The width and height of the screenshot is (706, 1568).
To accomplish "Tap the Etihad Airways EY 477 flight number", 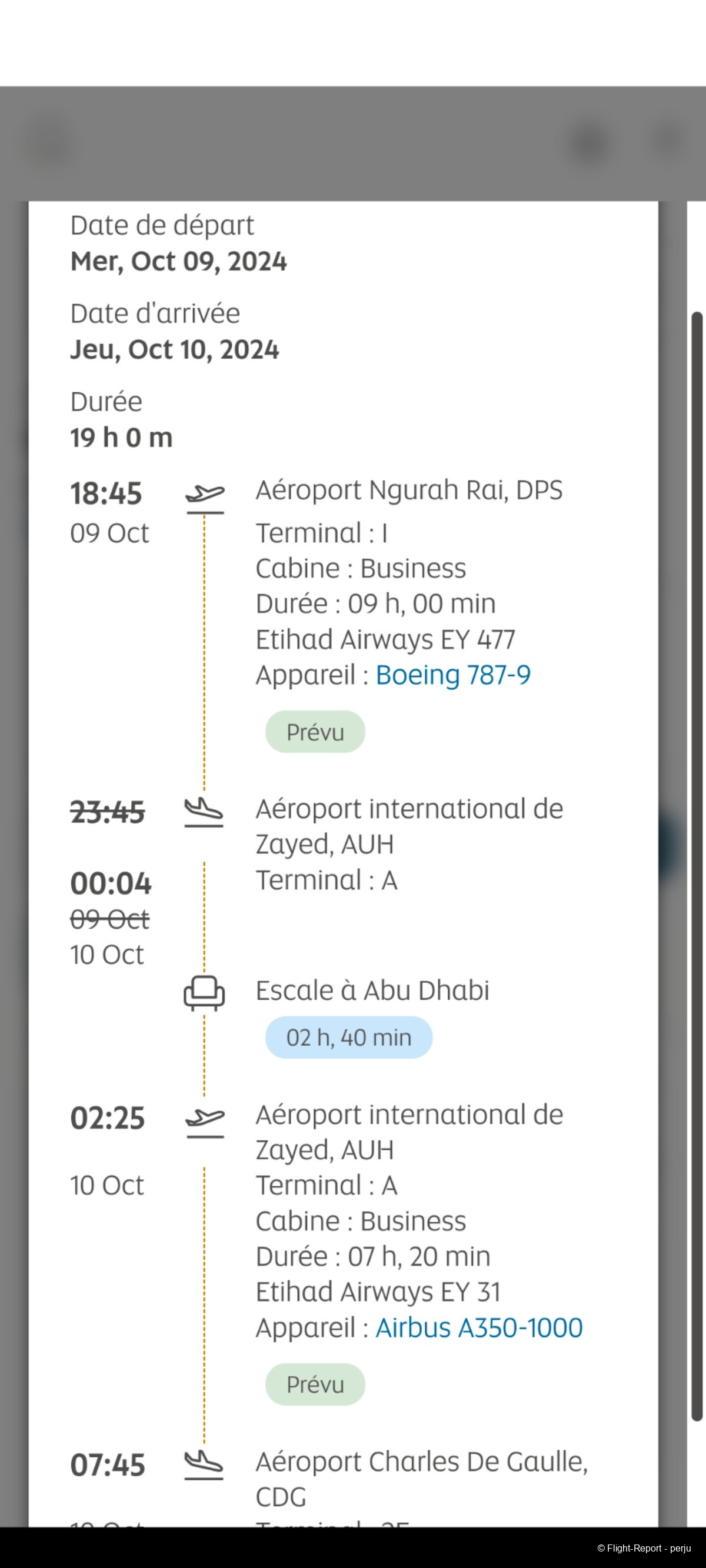I will (x=385, y=640).
